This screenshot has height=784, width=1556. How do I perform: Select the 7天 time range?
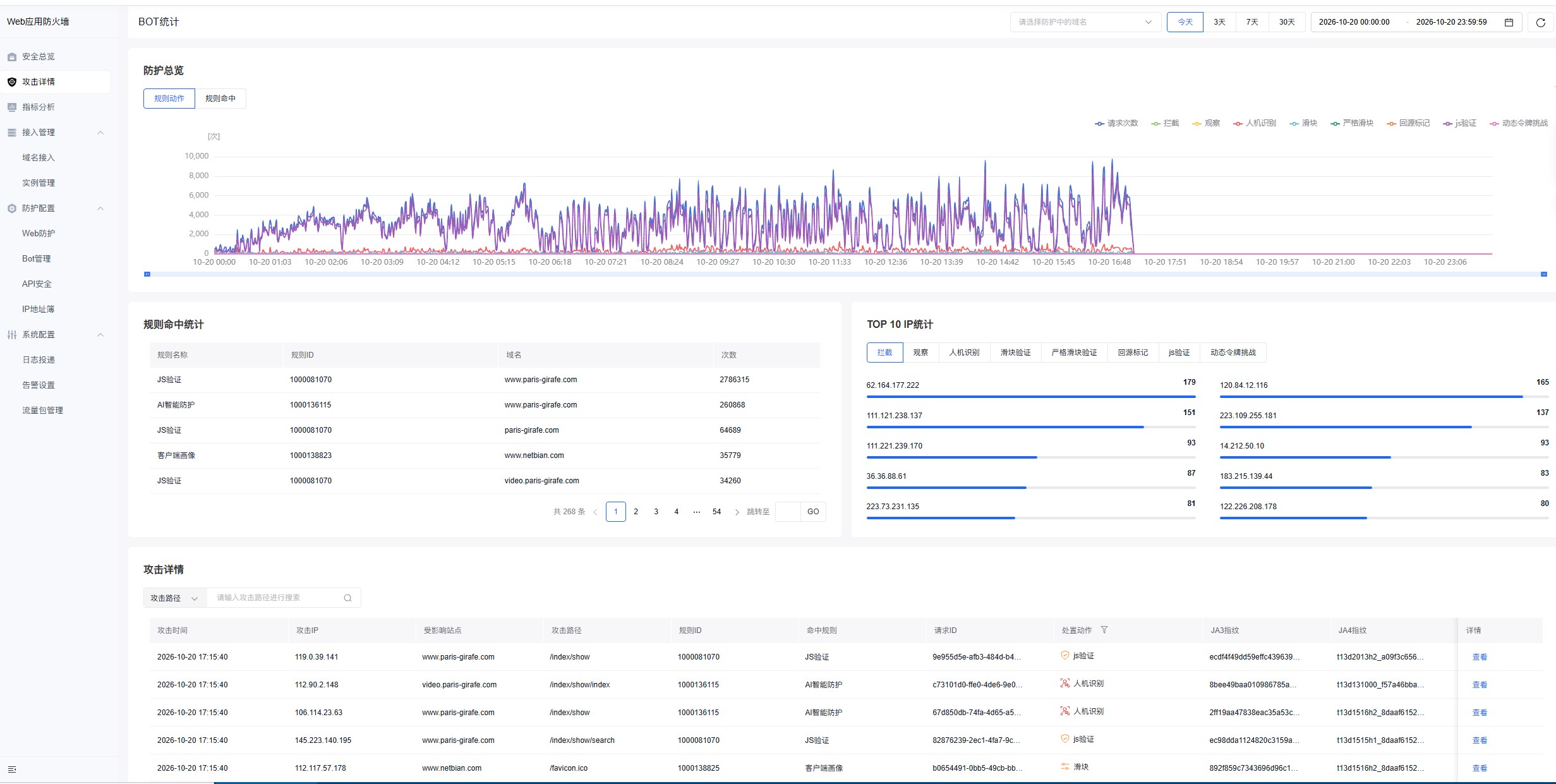click(x=1252, y=22)
